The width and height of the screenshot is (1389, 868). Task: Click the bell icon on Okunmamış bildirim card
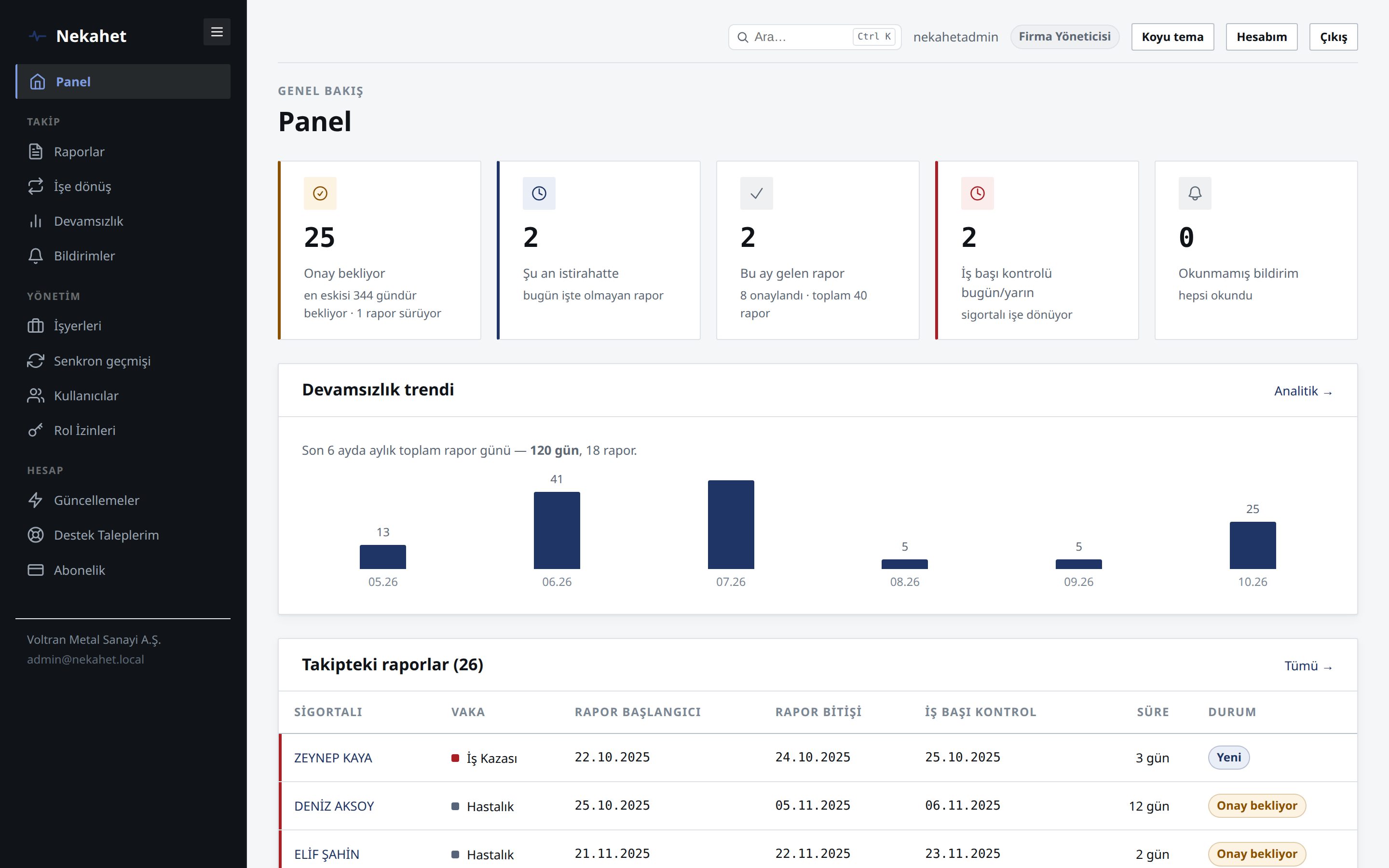pyautogui.click(x=1195, y=193)
